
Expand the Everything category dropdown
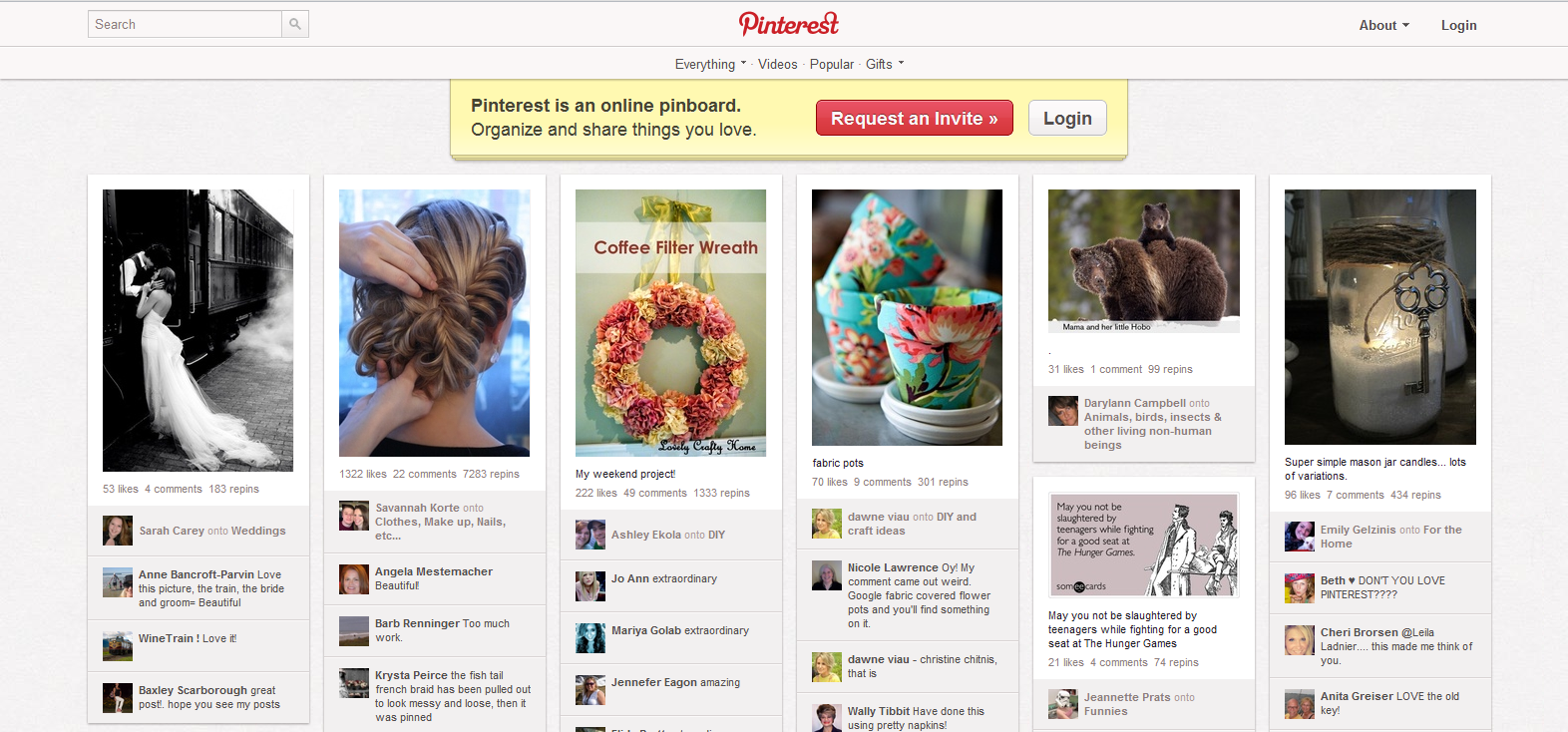pos(710,64)
